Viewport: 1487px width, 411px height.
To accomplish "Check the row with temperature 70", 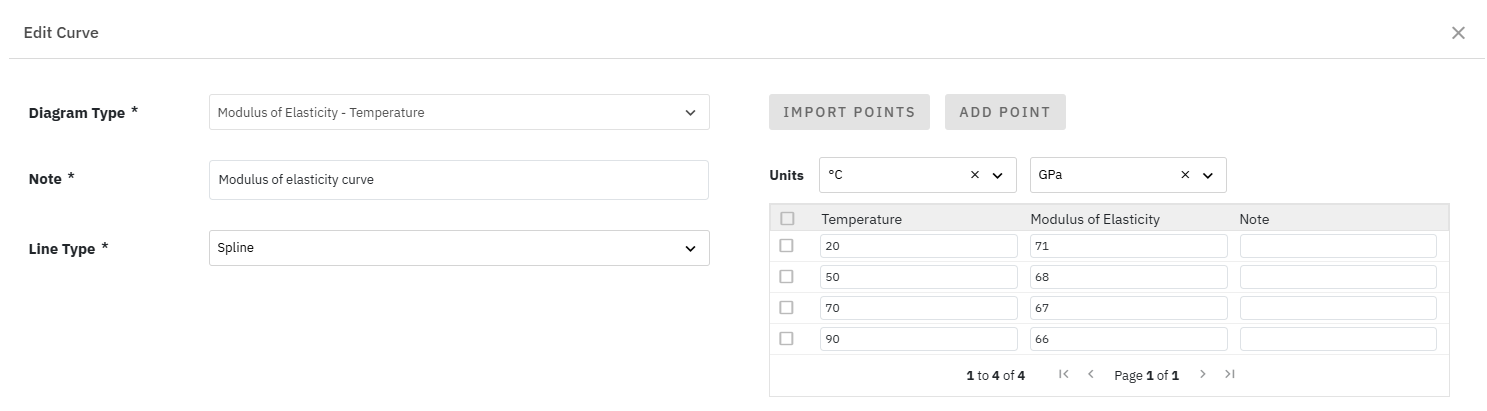I will tap(787, 307).
